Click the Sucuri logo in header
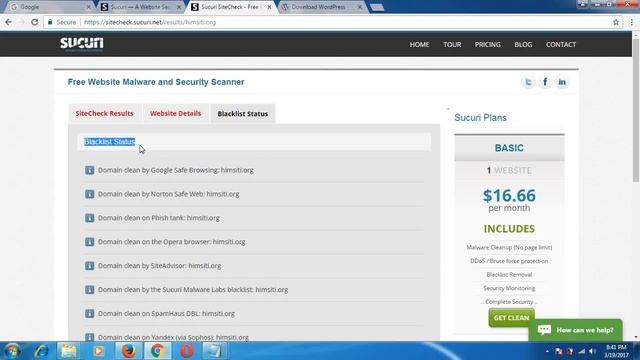Image resolution: width=640 pixels, height=360 pixels. 82,44
